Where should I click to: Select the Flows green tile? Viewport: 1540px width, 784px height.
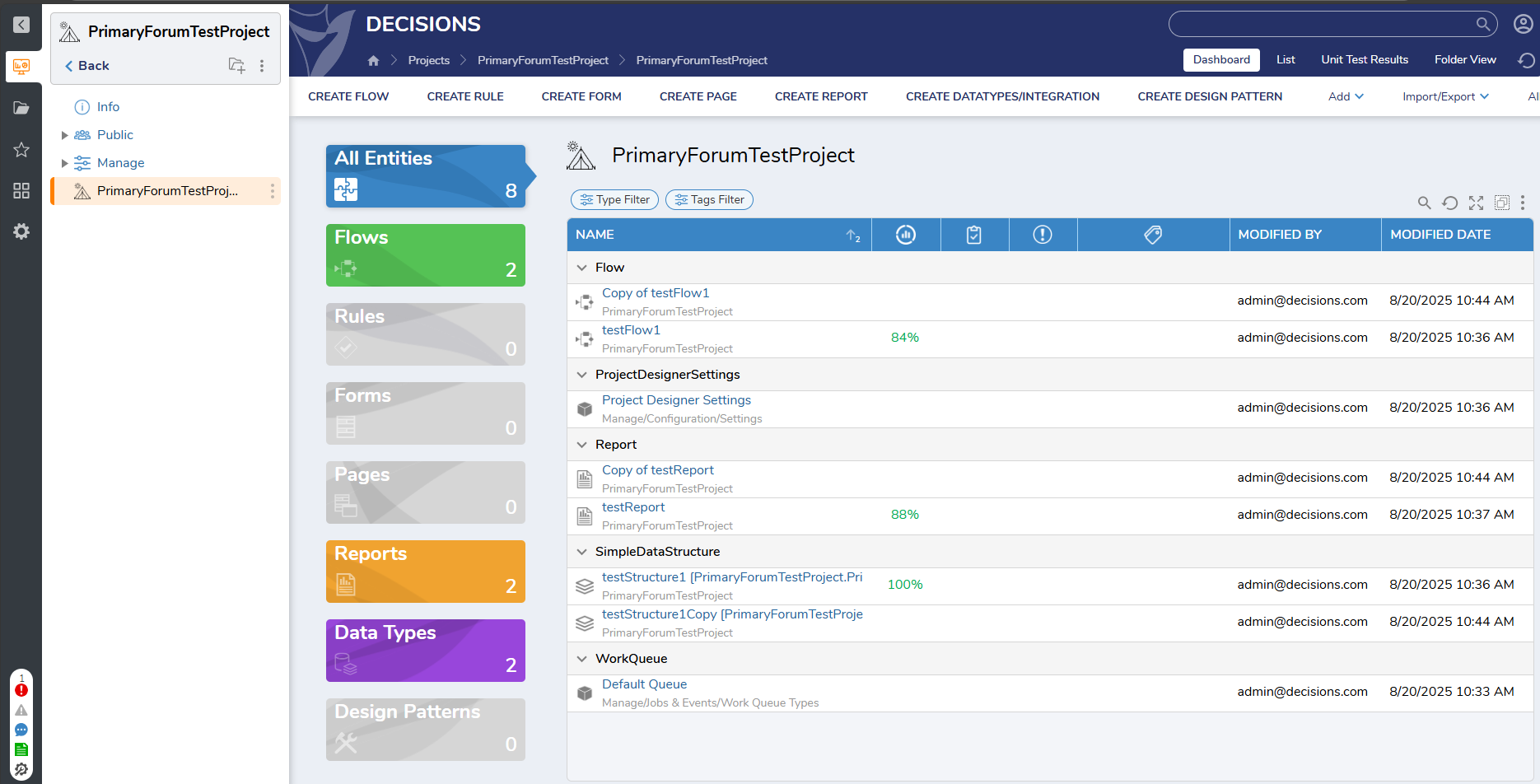pos(426,255)
